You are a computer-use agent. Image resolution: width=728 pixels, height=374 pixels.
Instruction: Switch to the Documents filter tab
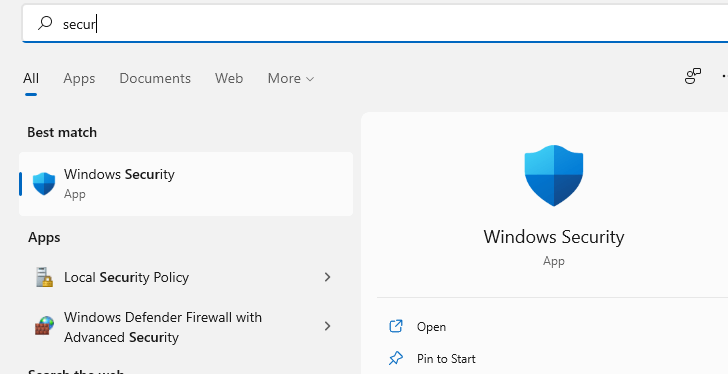pos(155,78)
